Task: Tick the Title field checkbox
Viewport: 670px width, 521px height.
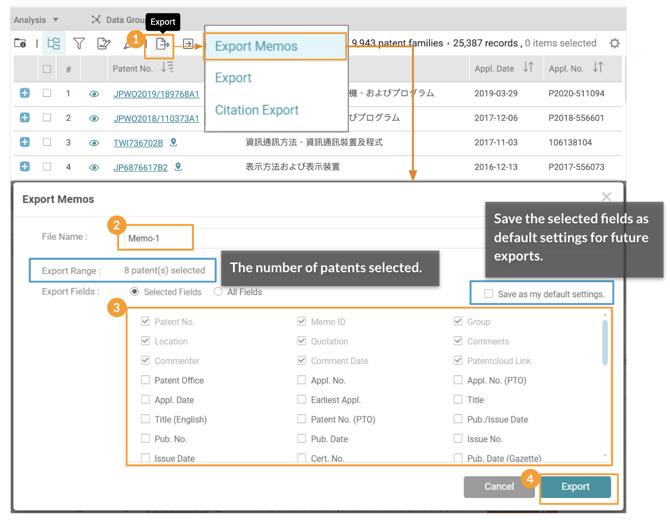Action: tap(458, 400)
